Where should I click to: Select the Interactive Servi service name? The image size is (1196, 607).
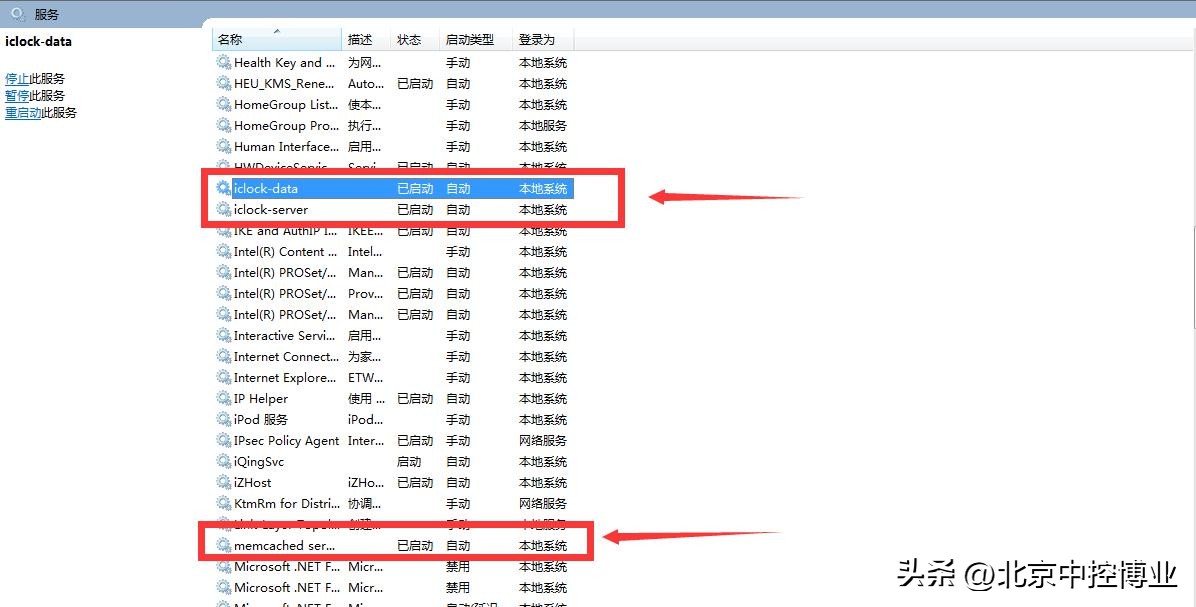click(x=285, y=336)
